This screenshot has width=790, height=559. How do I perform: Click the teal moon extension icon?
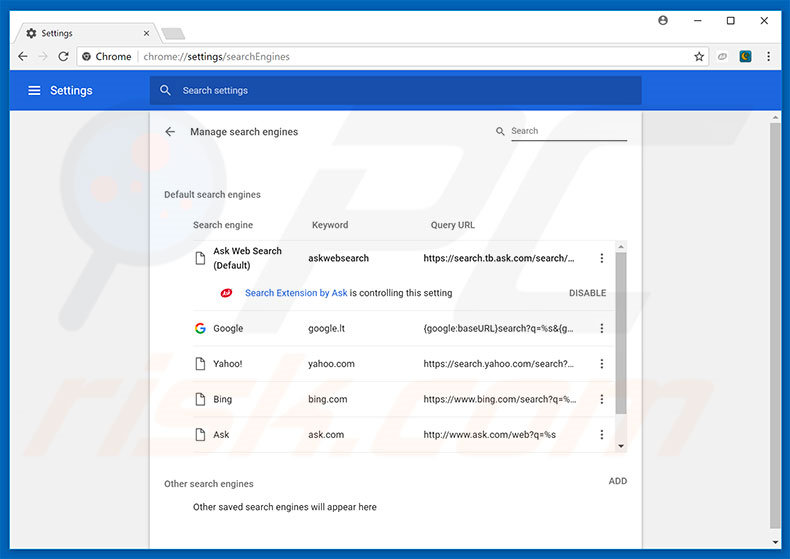[x=746, y=56]
